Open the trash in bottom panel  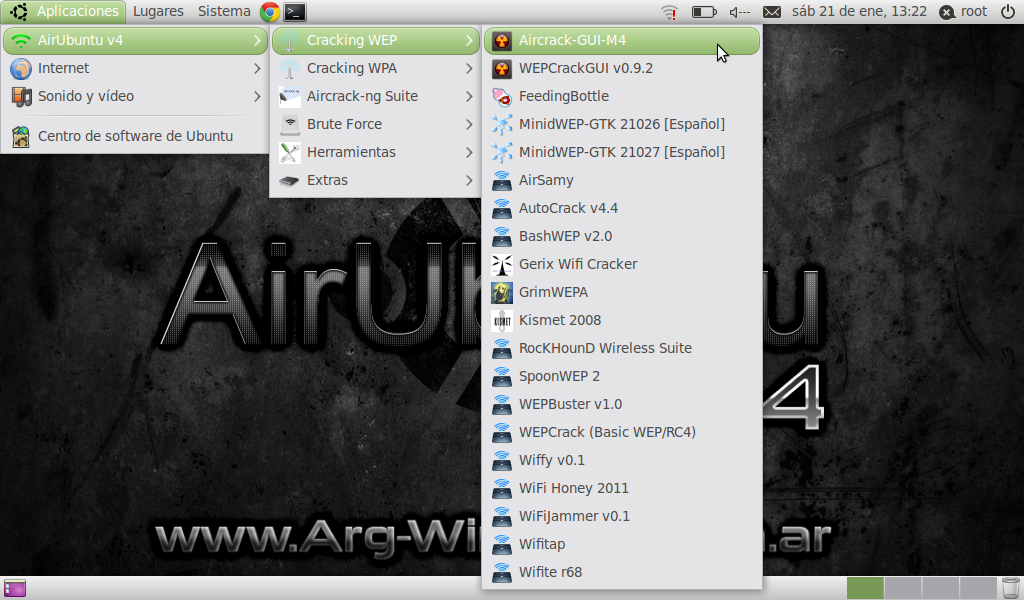pos(1010,588)
